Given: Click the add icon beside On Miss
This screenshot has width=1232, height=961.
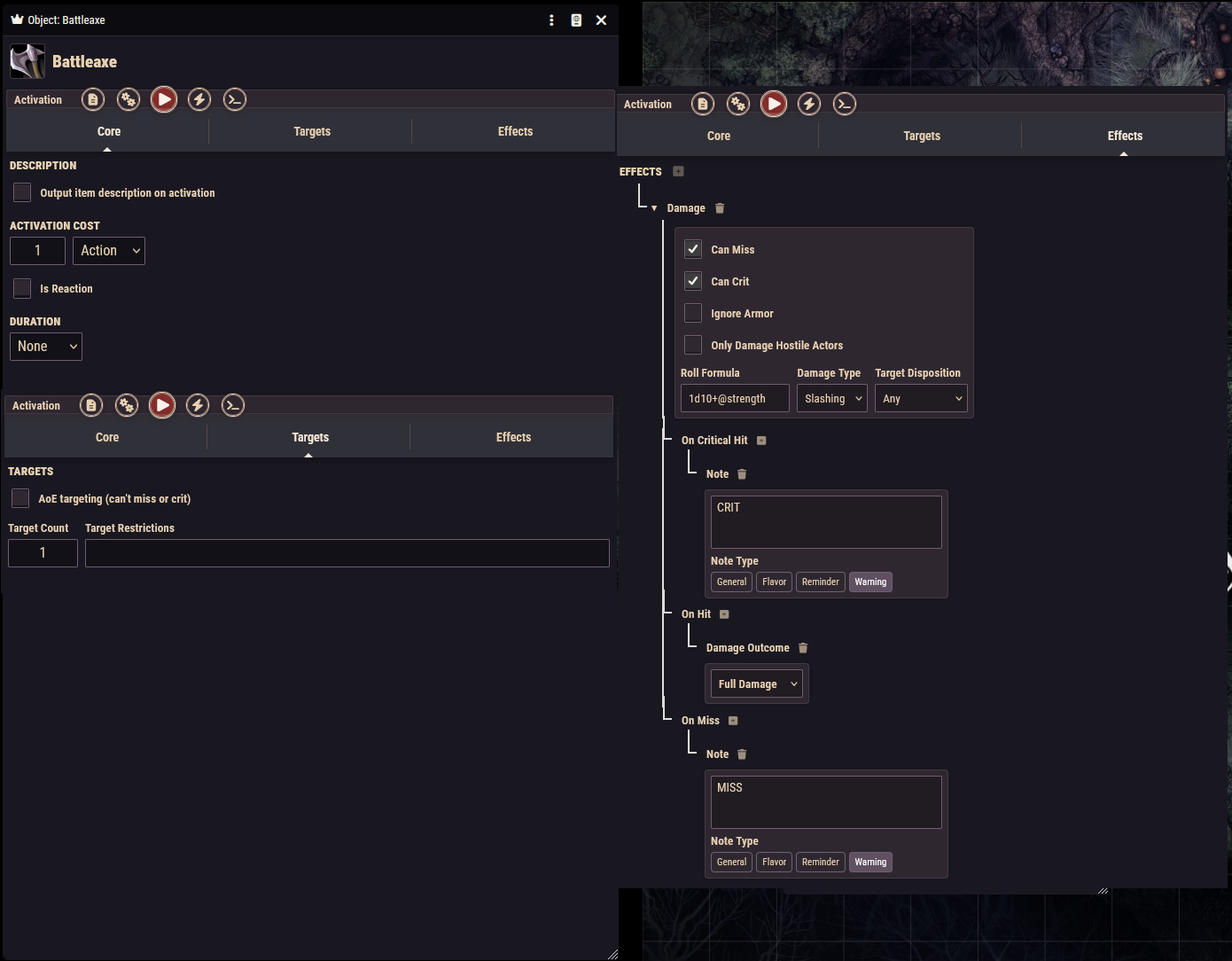Looking at the screenshot, I should pos(733,721).
